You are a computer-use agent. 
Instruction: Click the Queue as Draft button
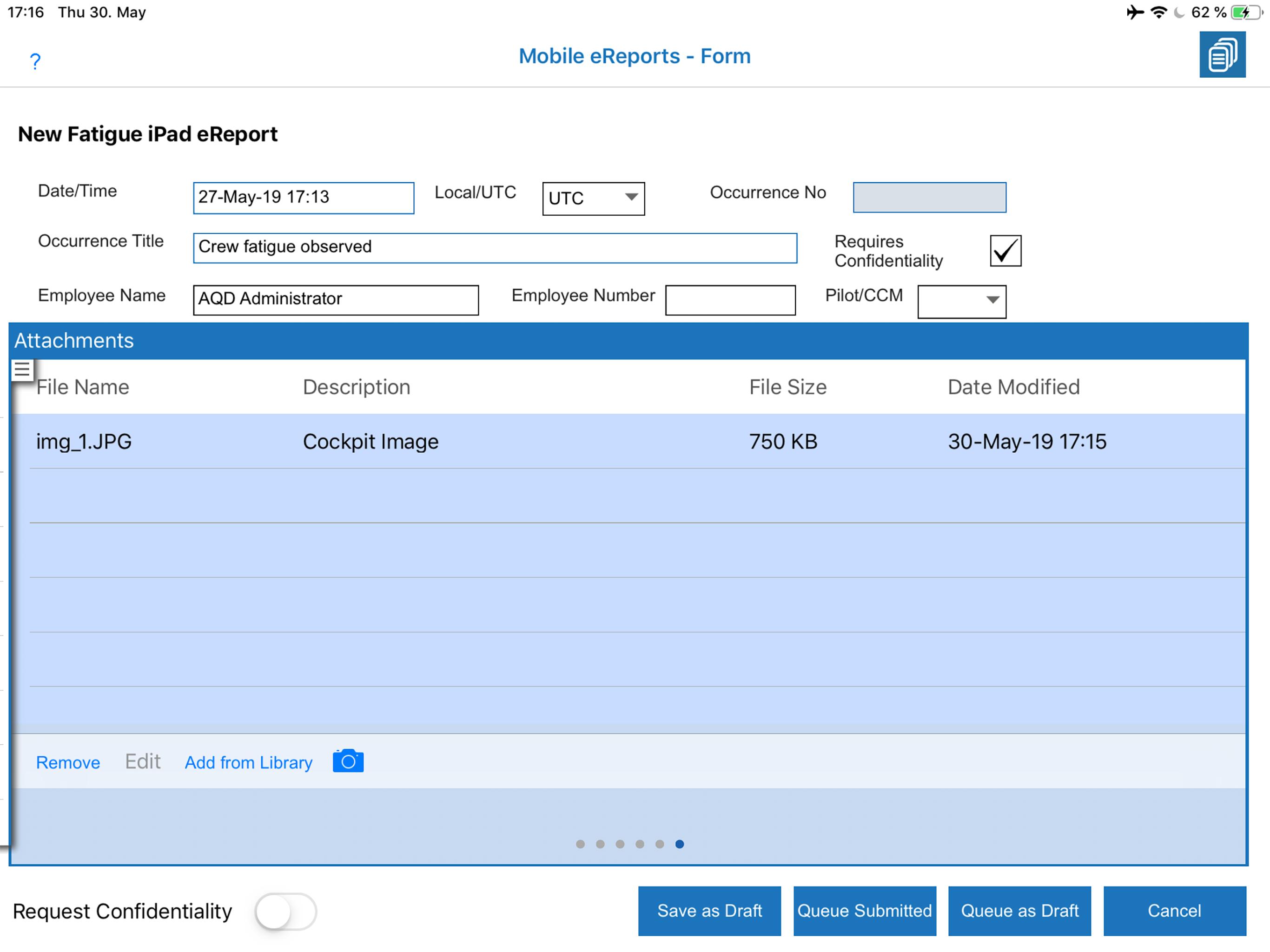pos(1020,911)
